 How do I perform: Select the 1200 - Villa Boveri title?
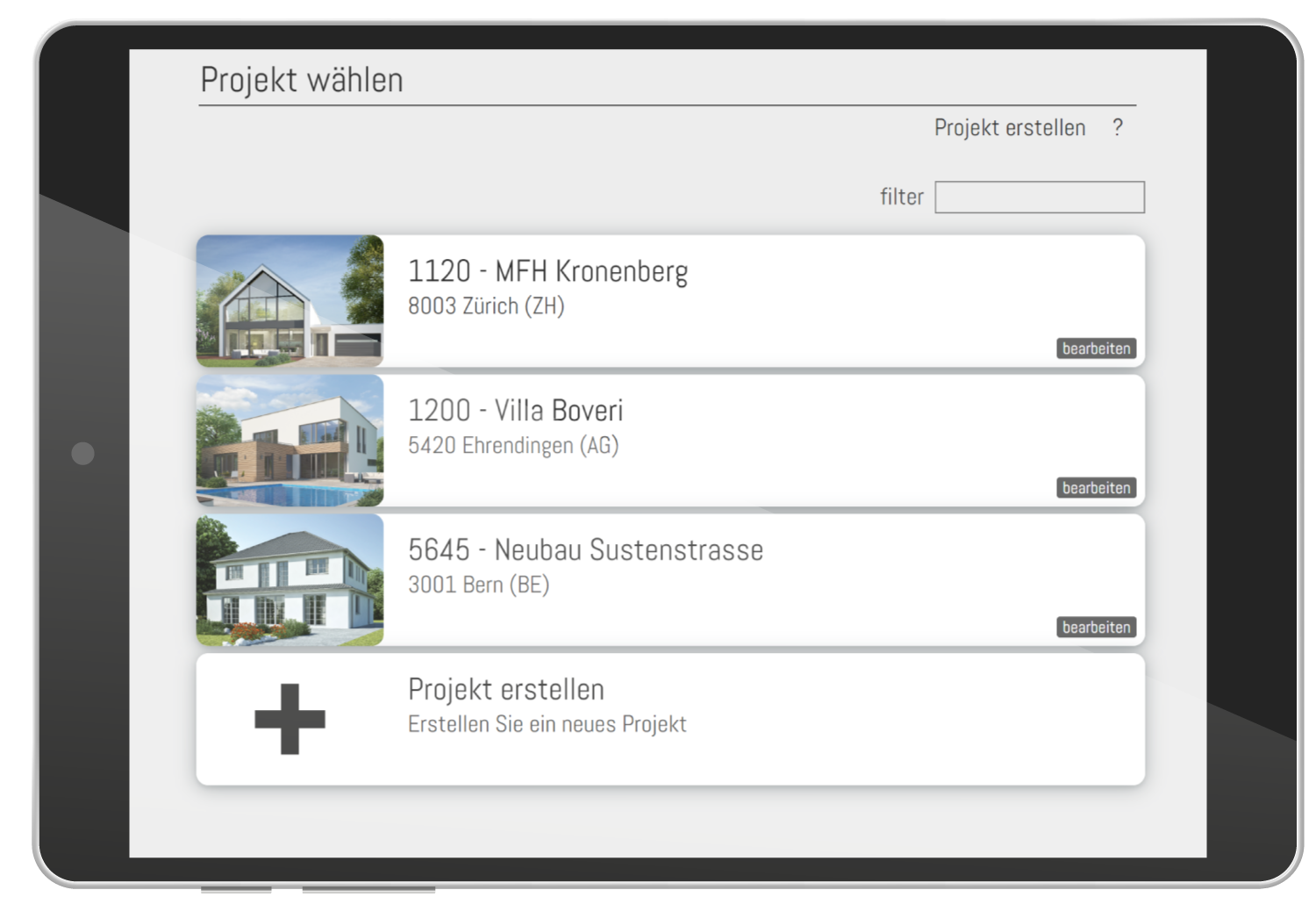tap(515, 410)
